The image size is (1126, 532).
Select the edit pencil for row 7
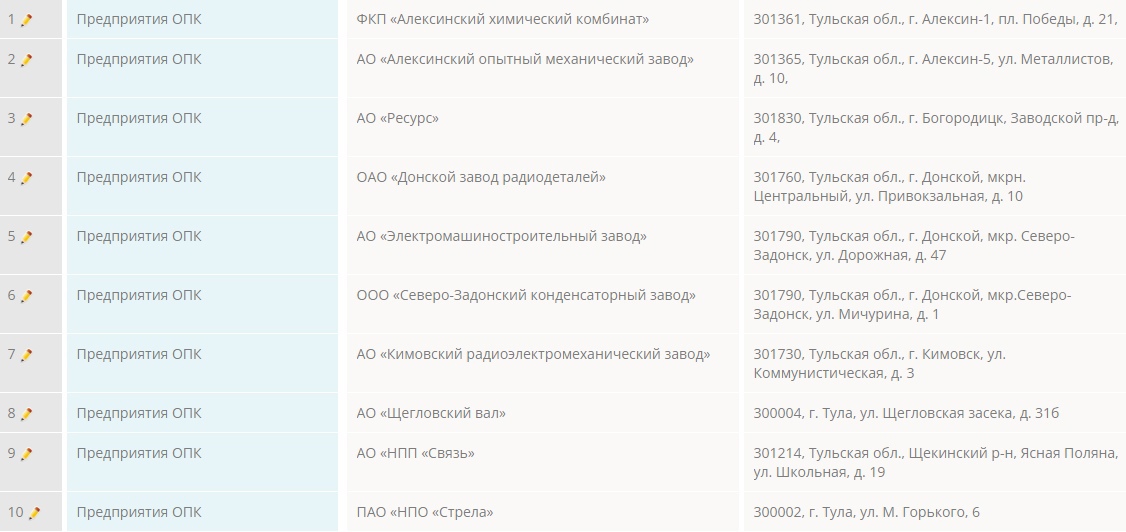(27, 355)
